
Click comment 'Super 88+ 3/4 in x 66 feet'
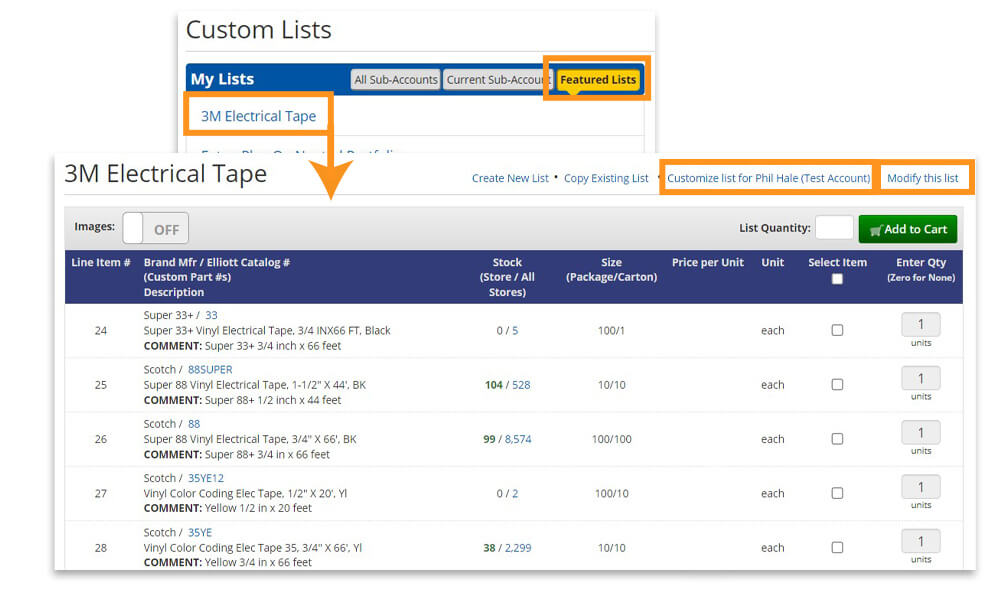tap(267, 454)
